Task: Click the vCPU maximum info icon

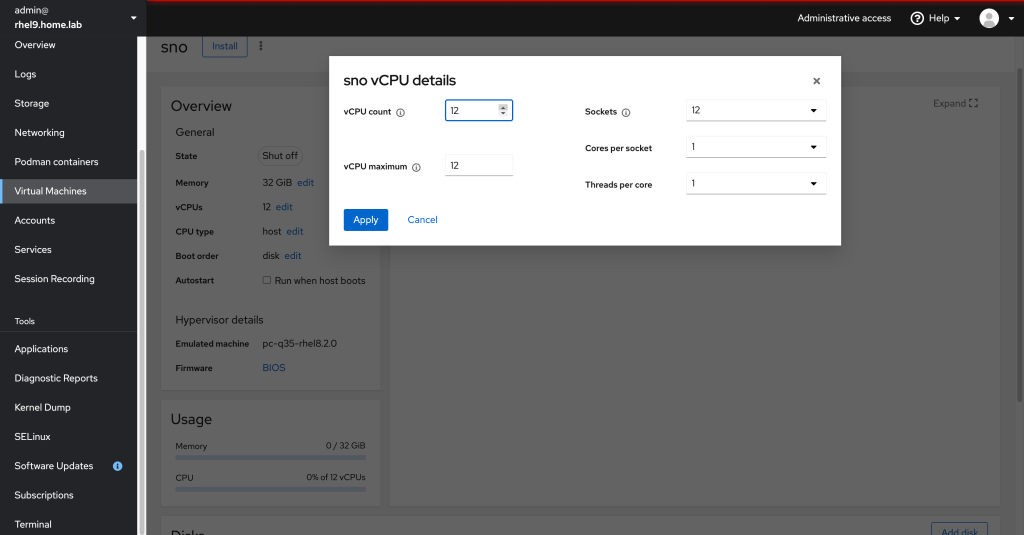Action: pos(416,168)
